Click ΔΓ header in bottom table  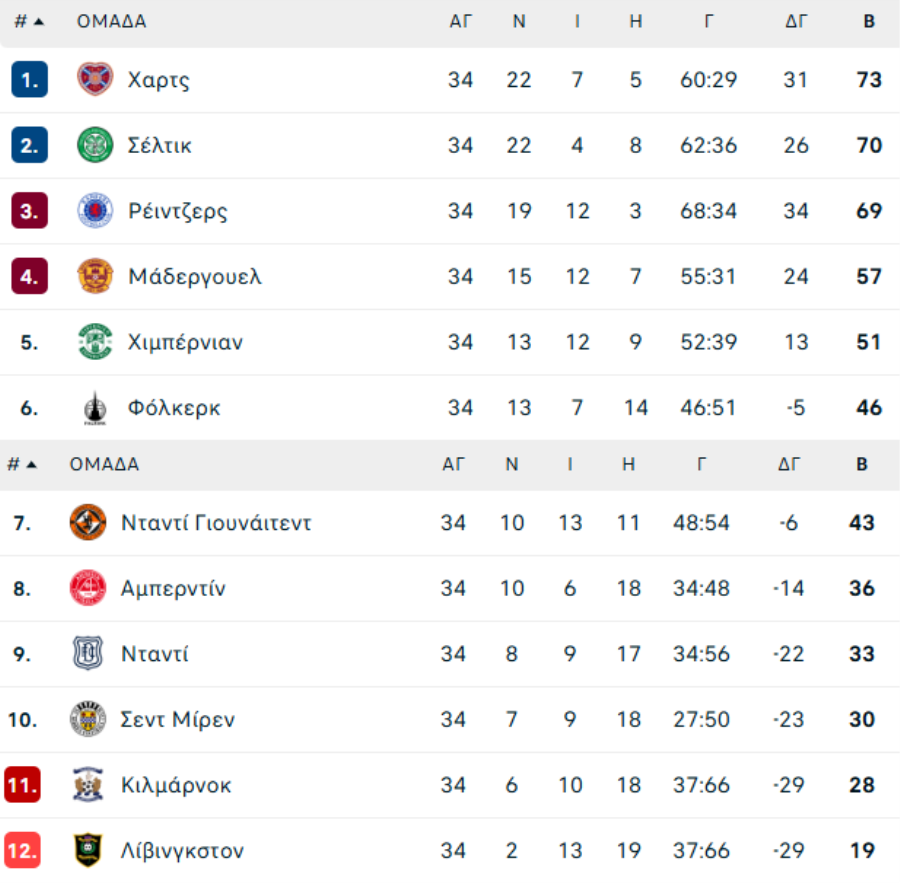coord(788,464)
